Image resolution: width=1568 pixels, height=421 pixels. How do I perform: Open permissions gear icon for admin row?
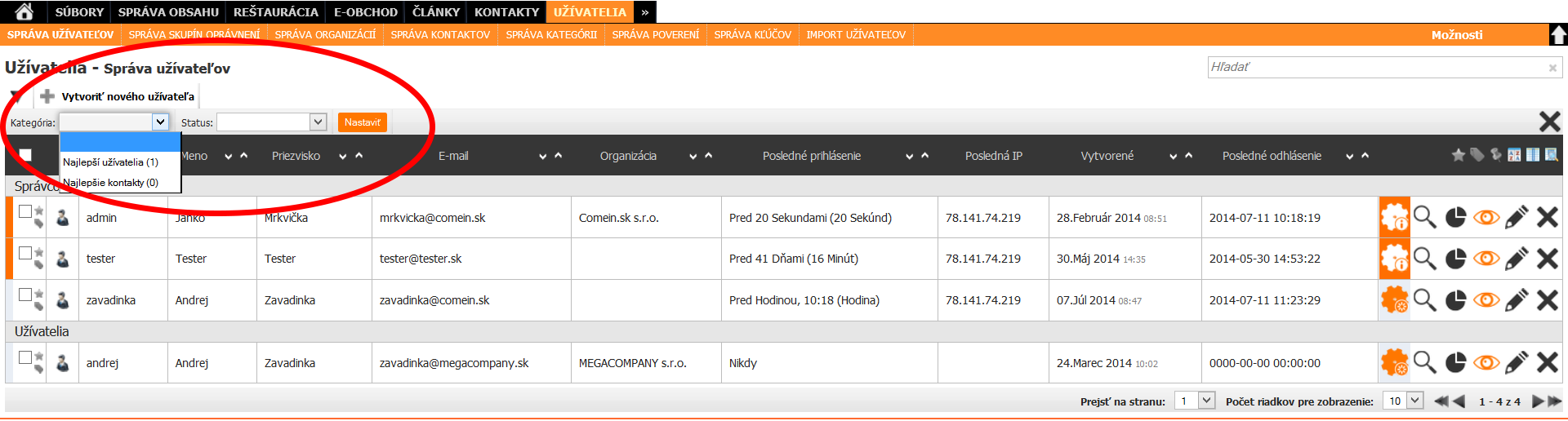coord(1394,218)
